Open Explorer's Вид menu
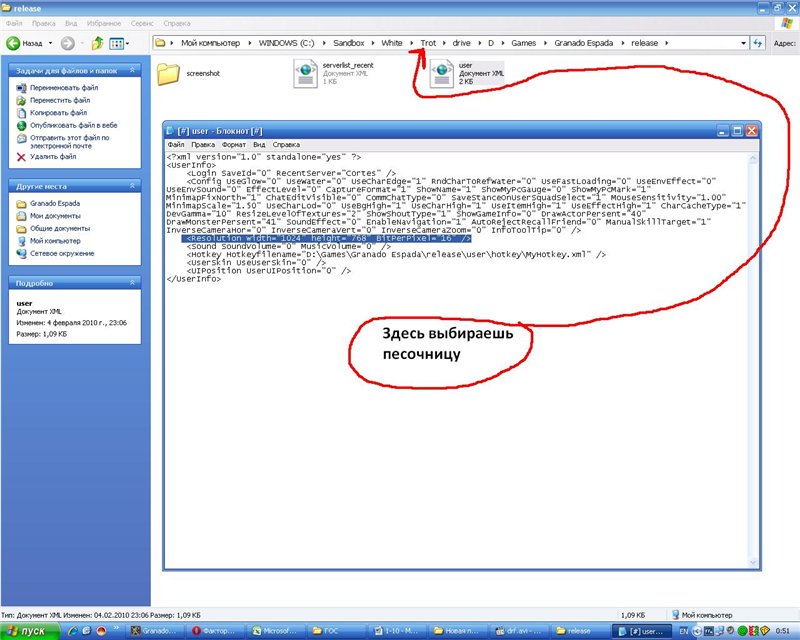This screenshot has width=800, height=640. (71, 23)
